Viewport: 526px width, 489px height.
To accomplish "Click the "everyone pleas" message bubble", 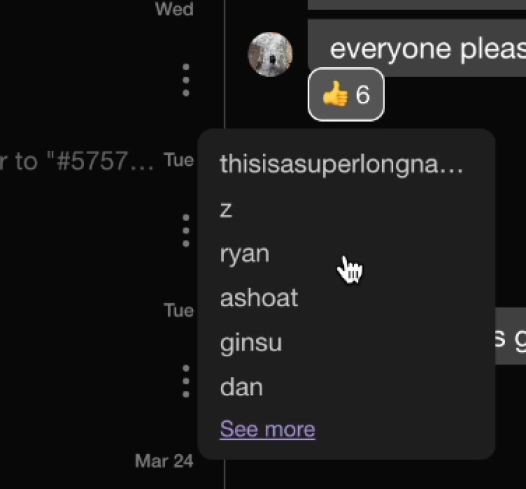I will [417, 48].
